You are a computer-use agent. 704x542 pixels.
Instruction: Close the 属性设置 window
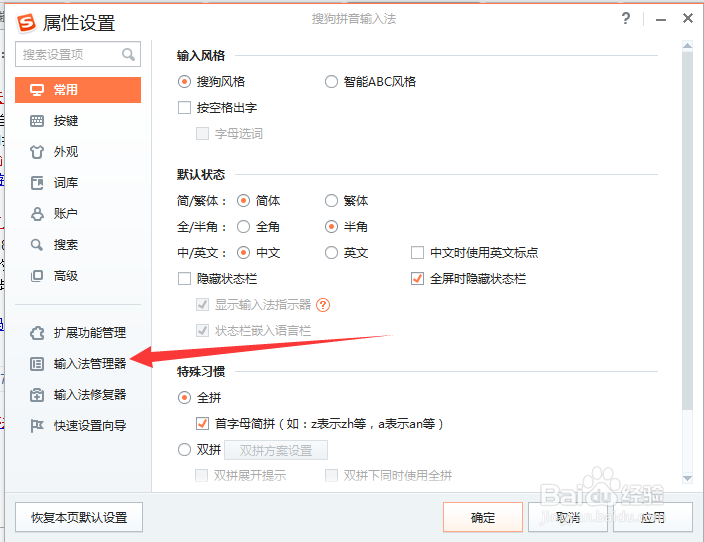coord(688,18)
